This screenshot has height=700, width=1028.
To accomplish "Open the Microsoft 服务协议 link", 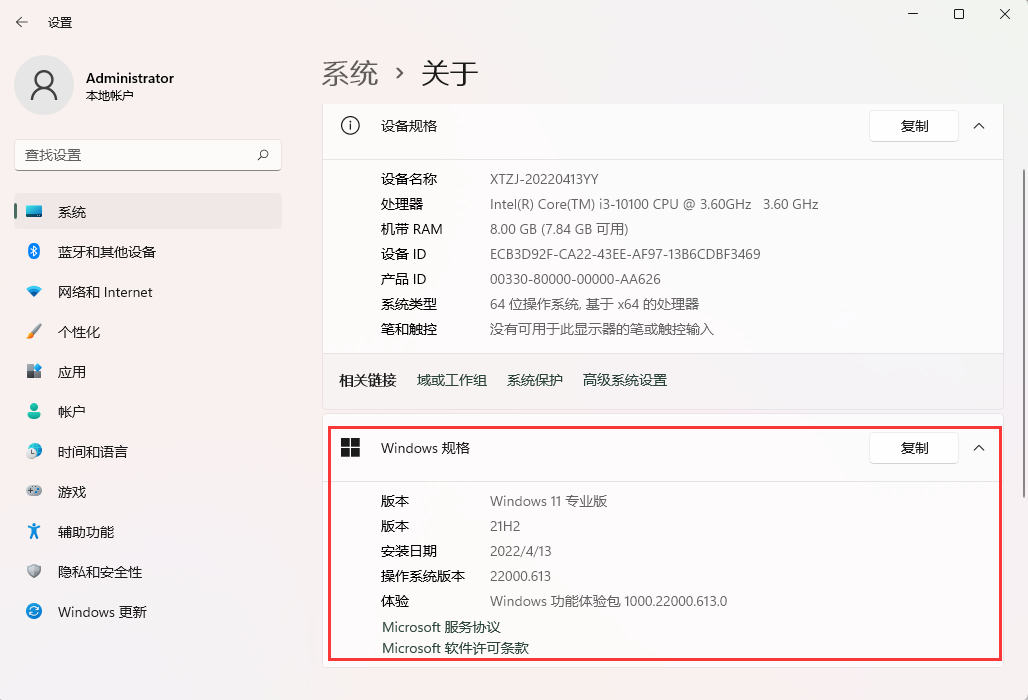I will [442, 627].
